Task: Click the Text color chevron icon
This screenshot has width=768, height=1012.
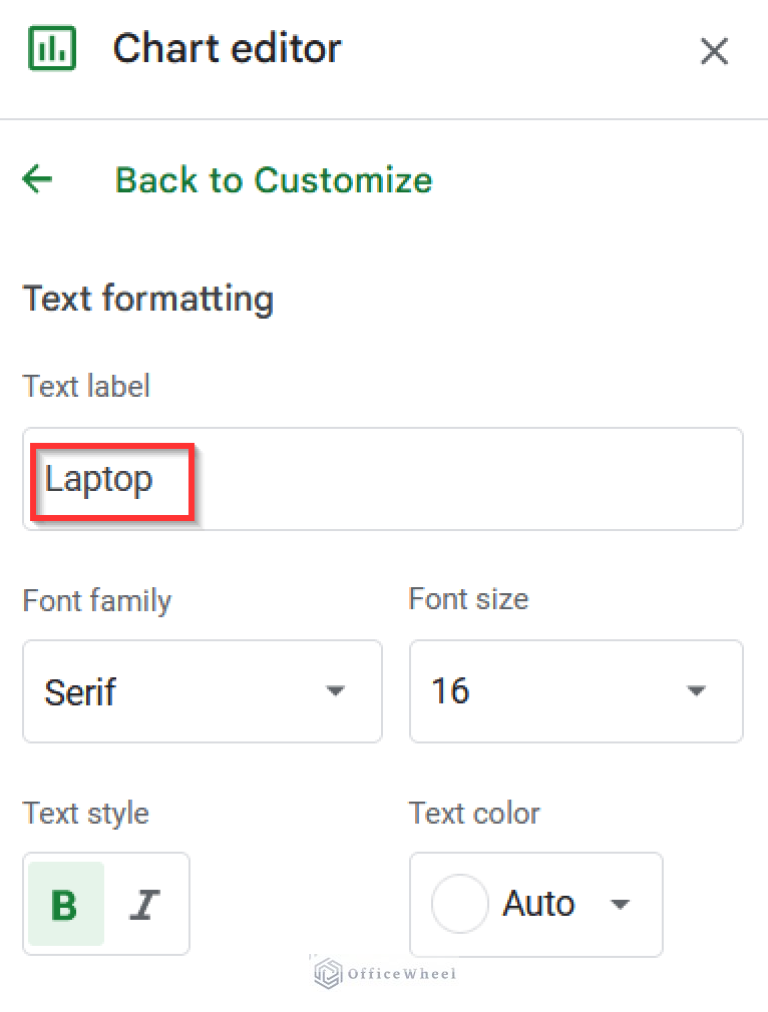Action: click(x=621, y=904)
